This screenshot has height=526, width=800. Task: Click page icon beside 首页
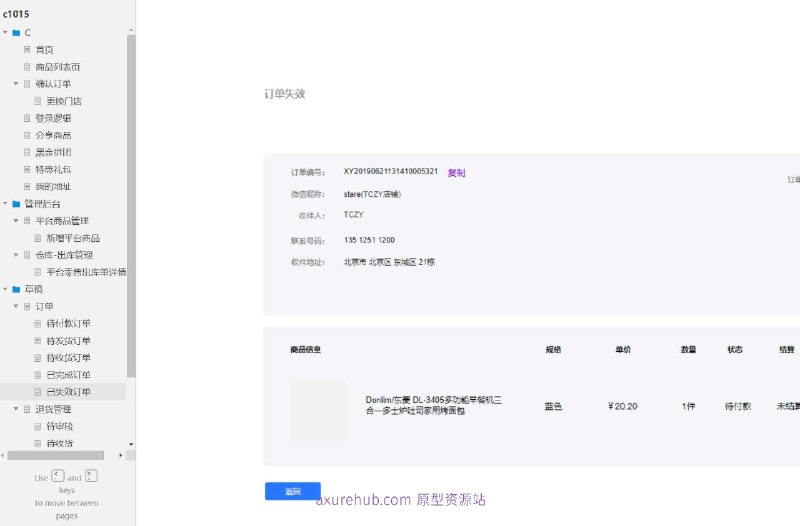coord(27,49)
